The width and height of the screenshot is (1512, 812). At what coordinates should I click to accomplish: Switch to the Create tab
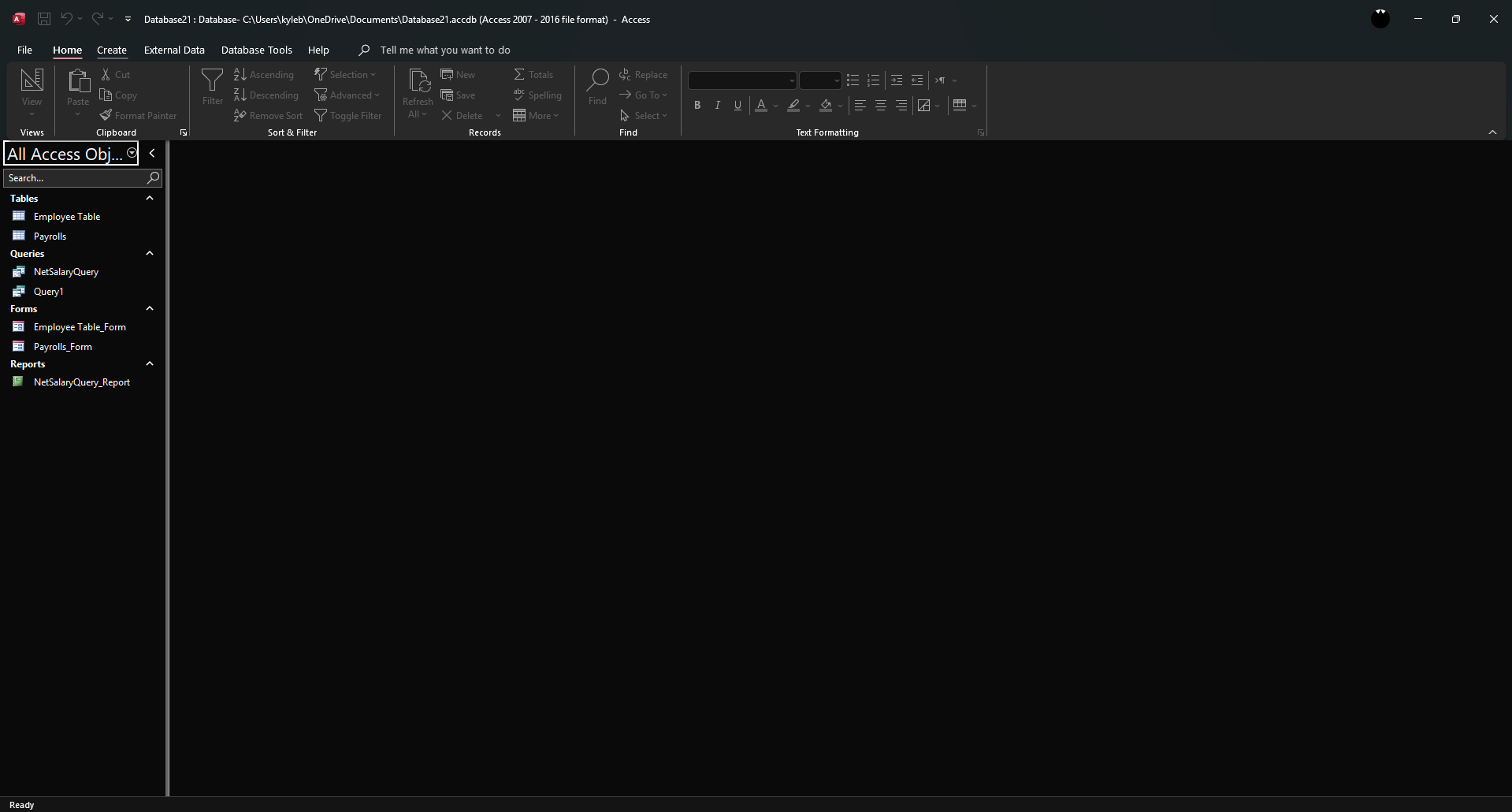coord(112,50)
